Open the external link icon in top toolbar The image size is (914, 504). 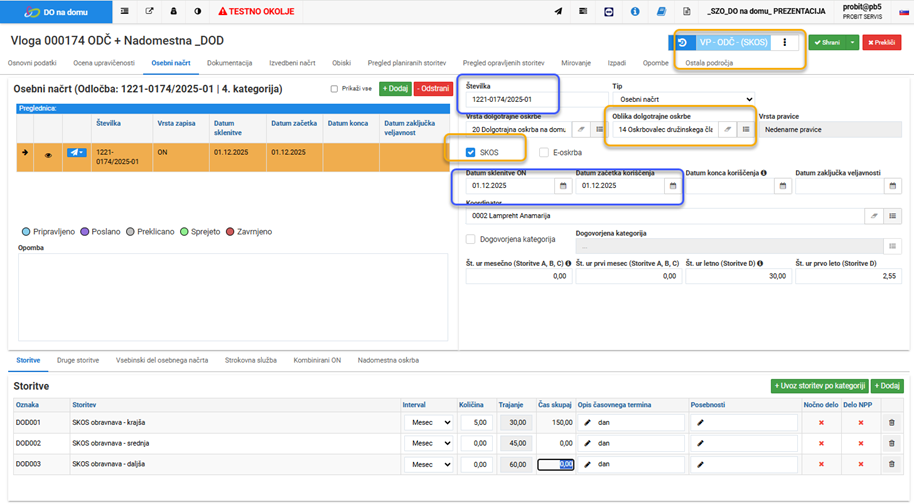pyautogui.click(x=149, y=11)
